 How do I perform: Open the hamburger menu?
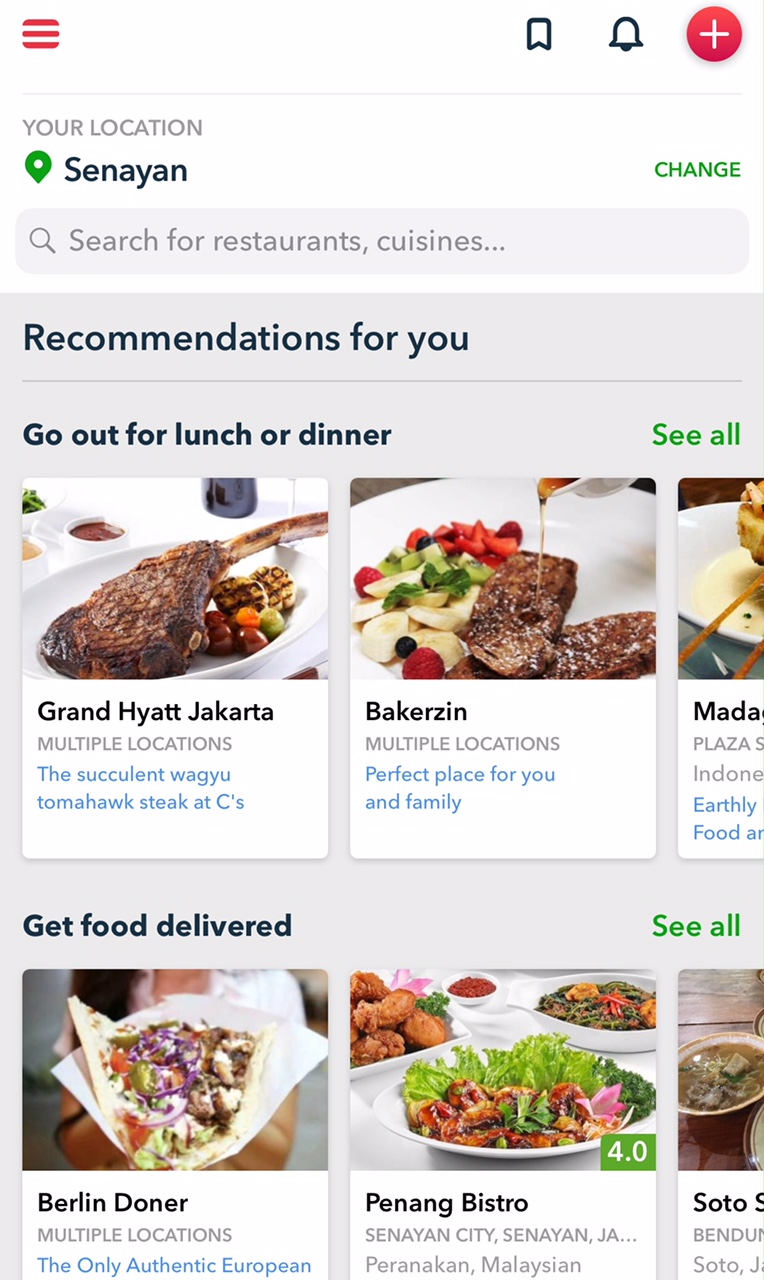click(41, 34)
